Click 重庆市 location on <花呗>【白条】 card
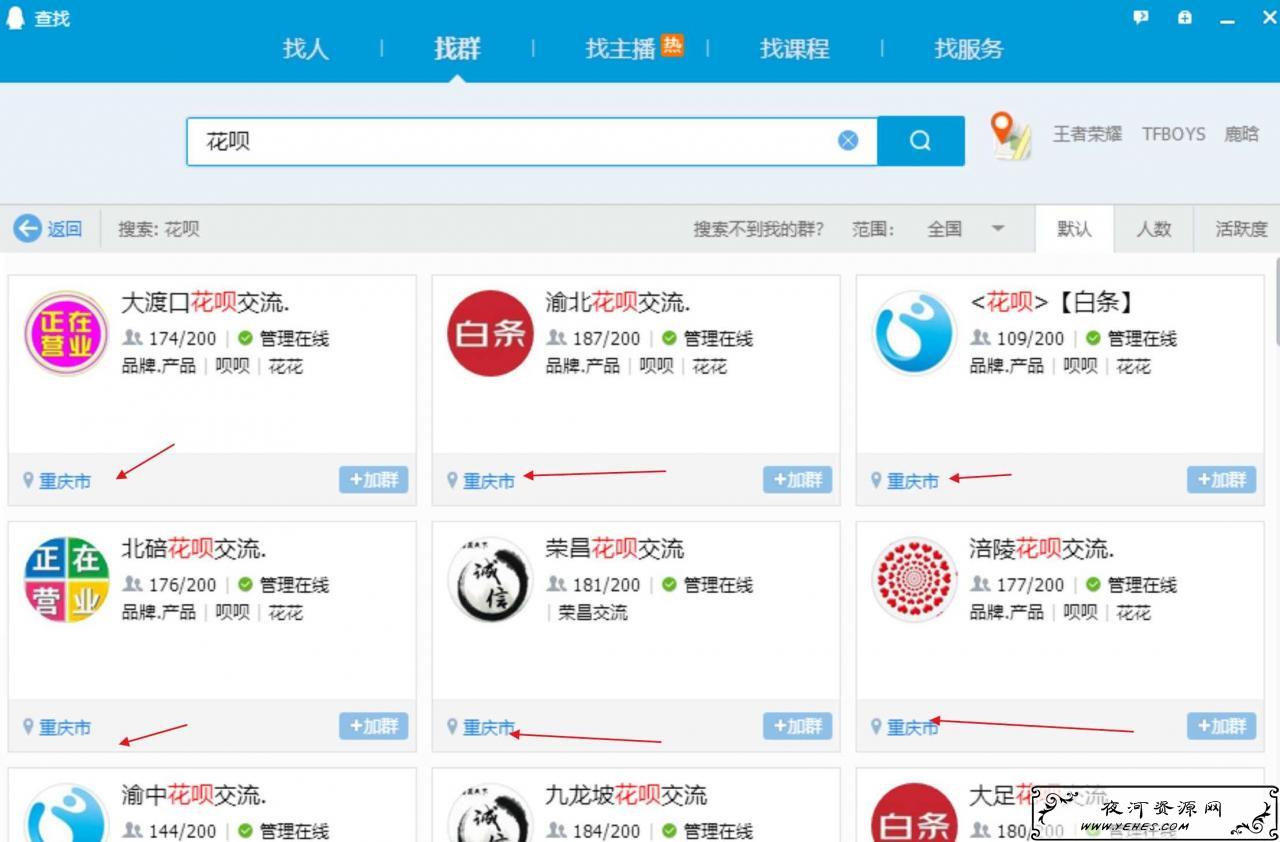 (913, 481)
